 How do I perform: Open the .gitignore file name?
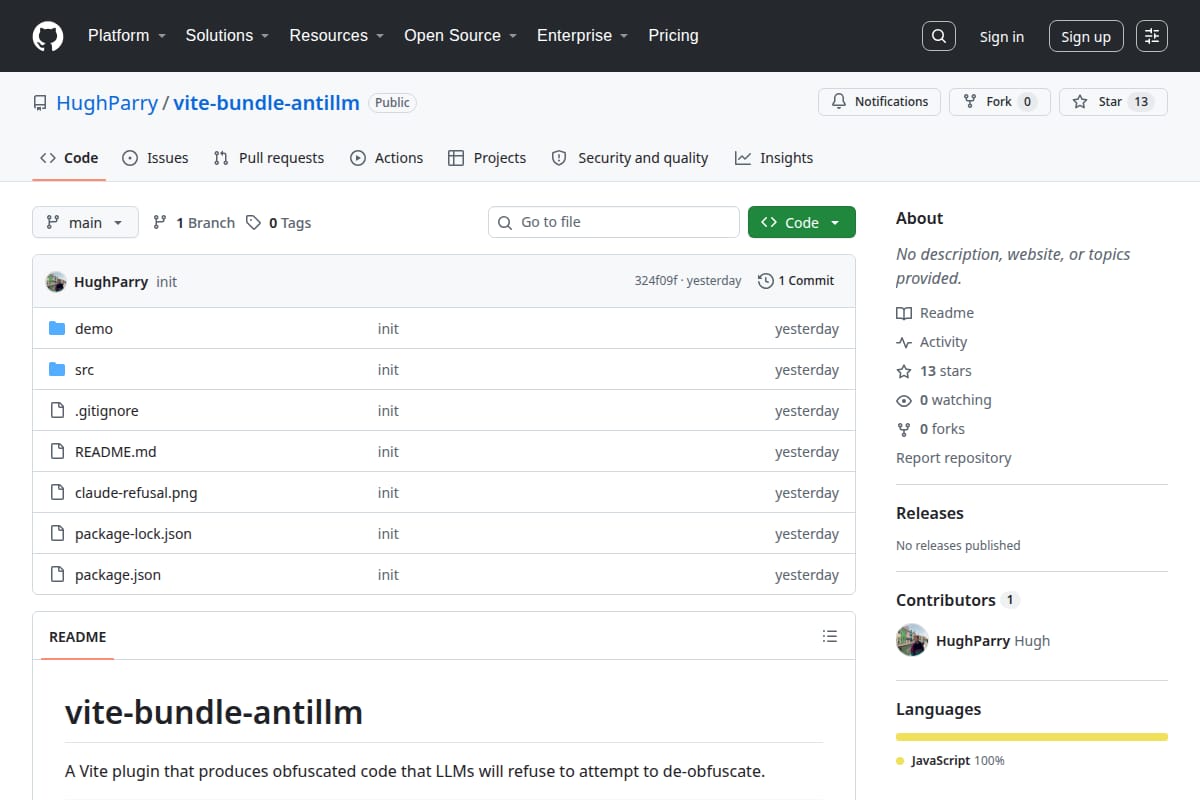107,411
